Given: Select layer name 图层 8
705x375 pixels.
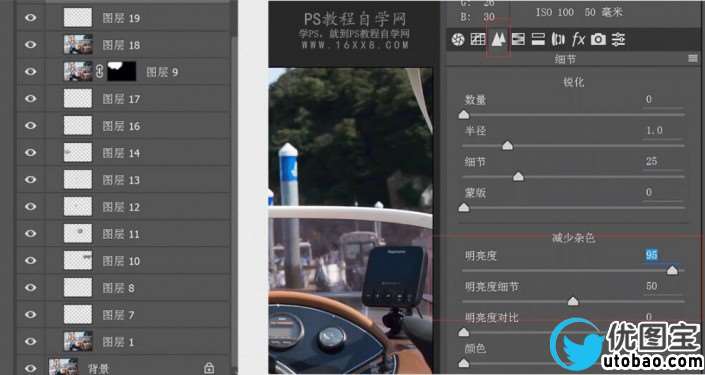Looking at the screenshot, I should (118, 288).
